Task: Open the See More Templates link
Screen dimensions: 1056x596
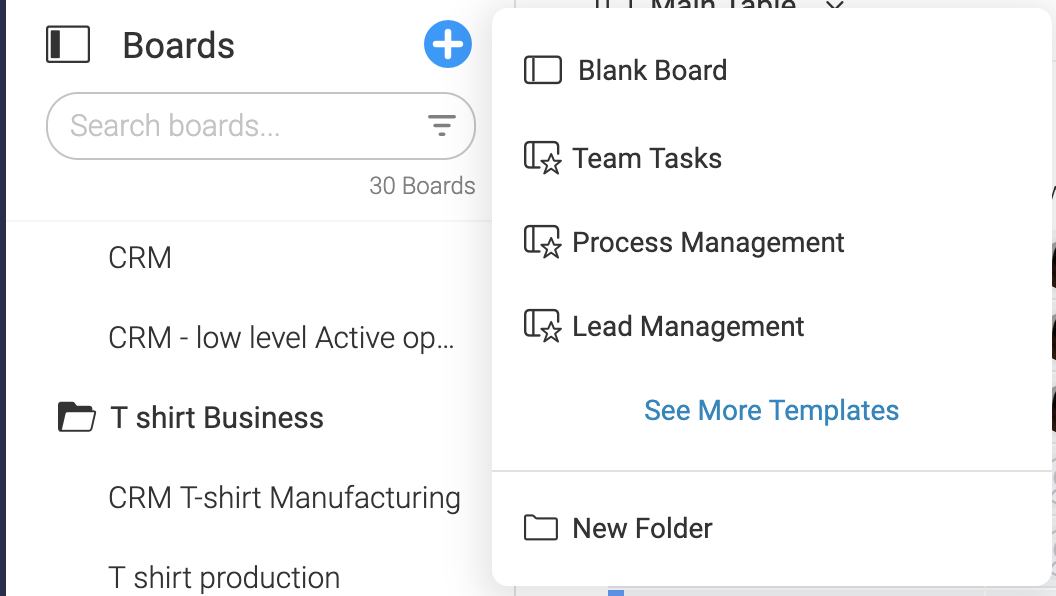Action: (772, 410)
